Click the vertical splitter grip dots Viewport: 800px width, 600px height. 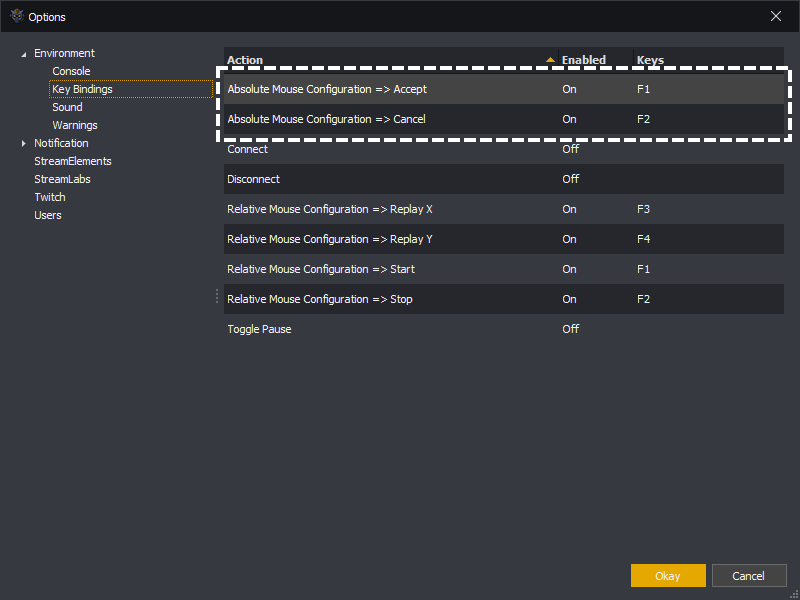click(217, 296)
